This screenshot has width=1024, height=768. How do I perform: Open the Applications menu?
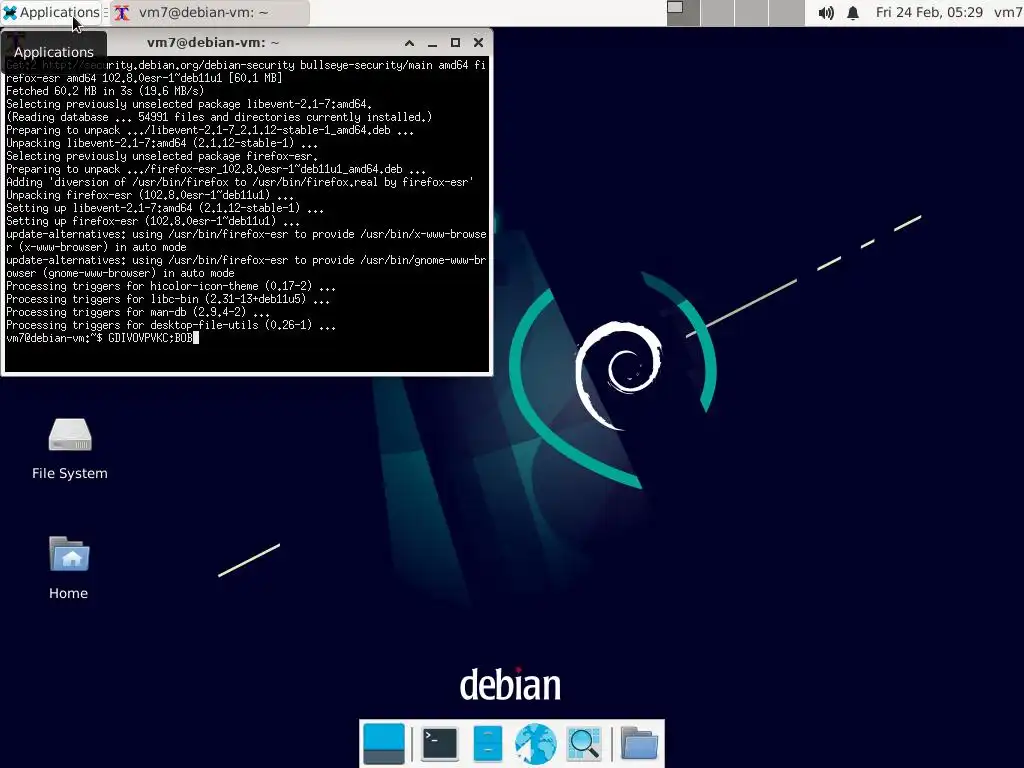tap(51, 12)
